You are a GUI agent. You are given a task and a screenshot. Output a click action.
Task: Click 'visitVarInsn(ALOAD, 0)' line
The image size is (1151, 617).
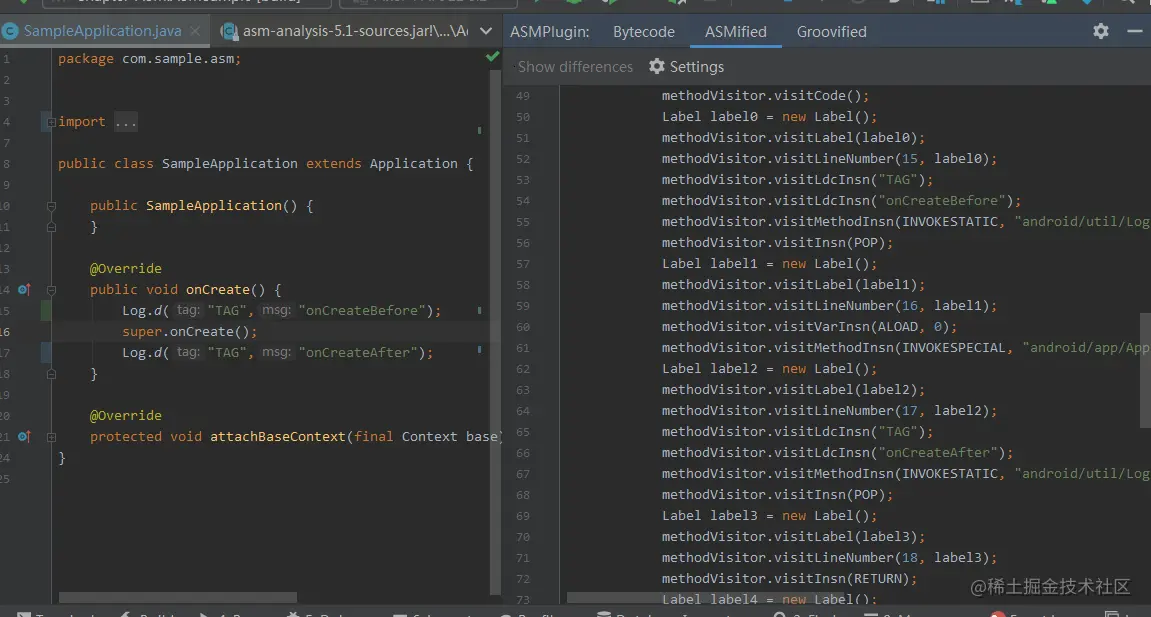(809, 326)
